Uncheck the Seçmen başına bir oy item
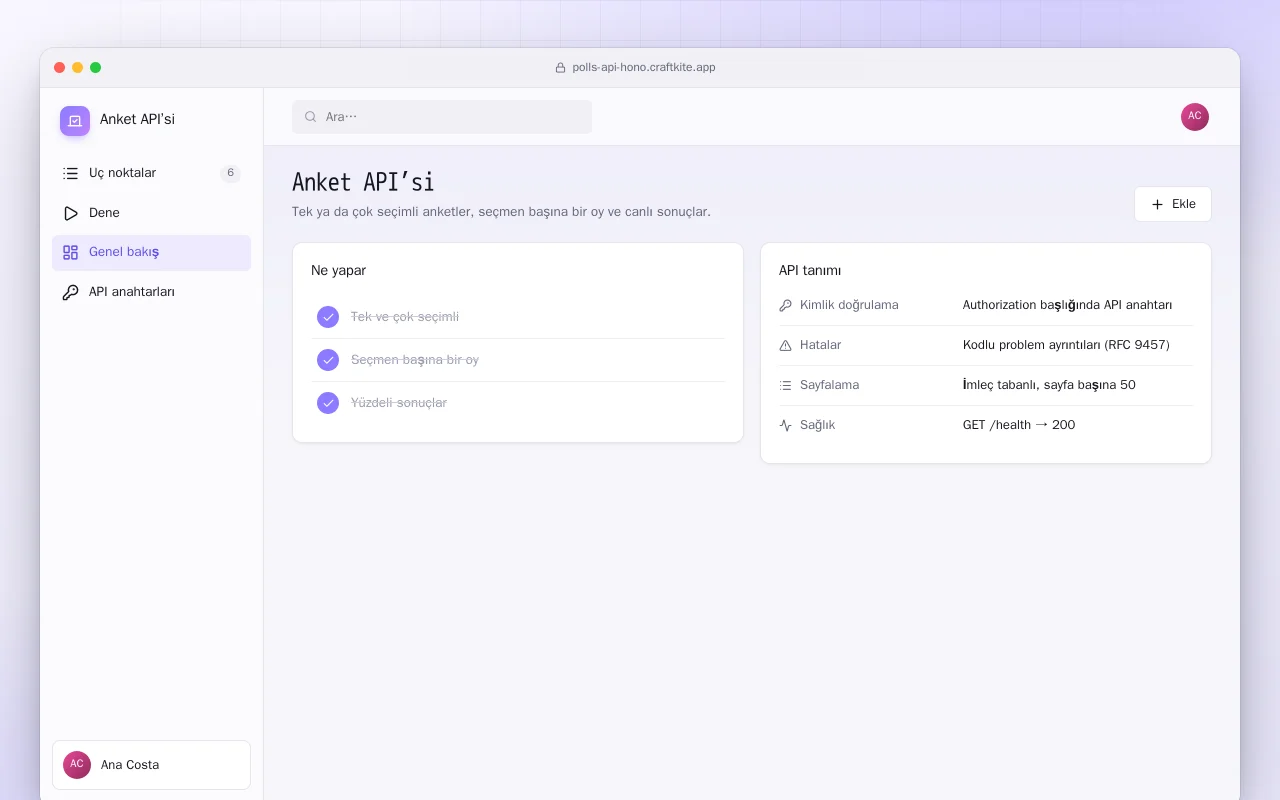 pos(328,360)
